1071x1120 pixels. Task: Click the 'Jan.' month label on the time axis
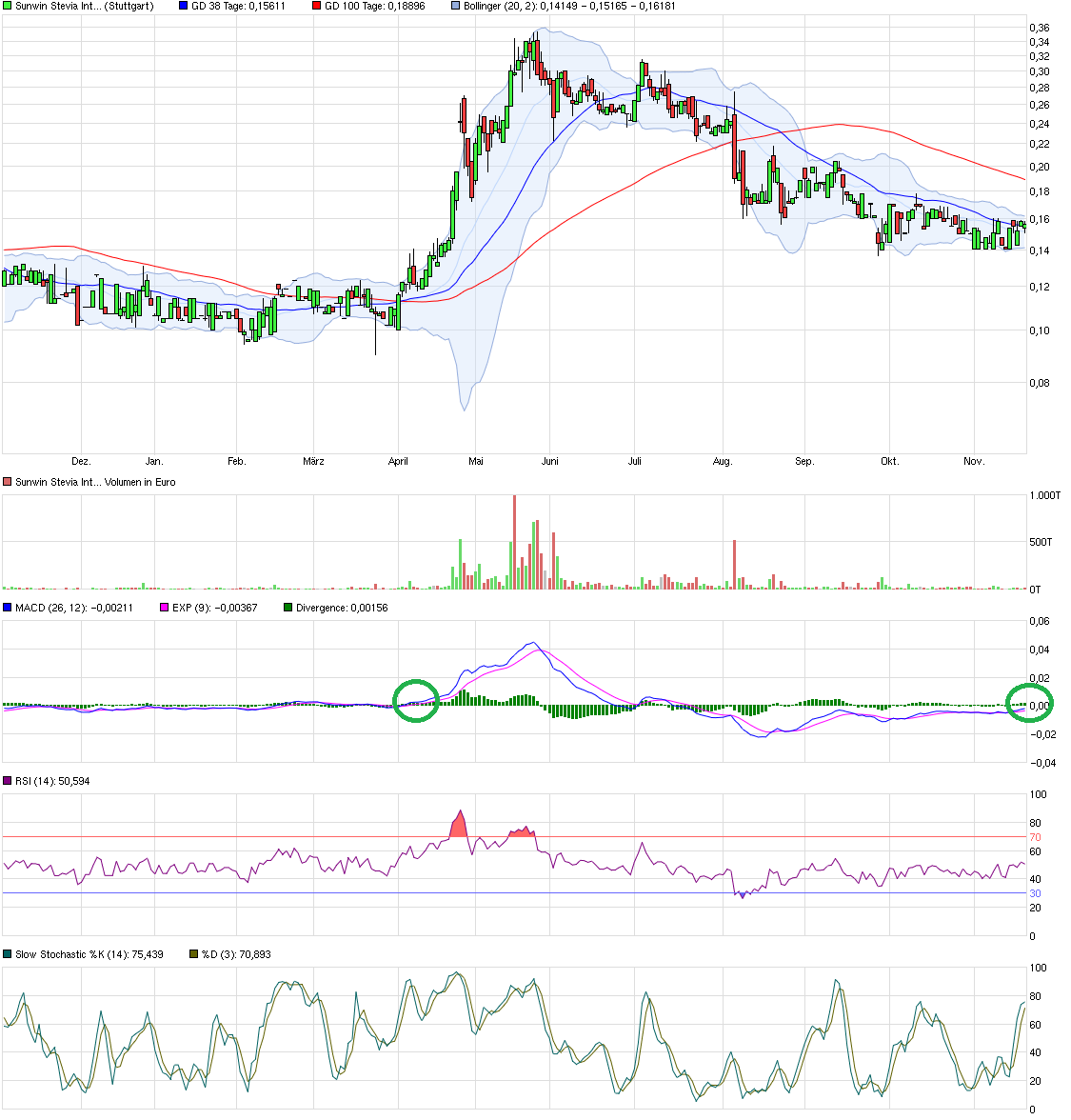pyautogui.click(x=154, y=461)
